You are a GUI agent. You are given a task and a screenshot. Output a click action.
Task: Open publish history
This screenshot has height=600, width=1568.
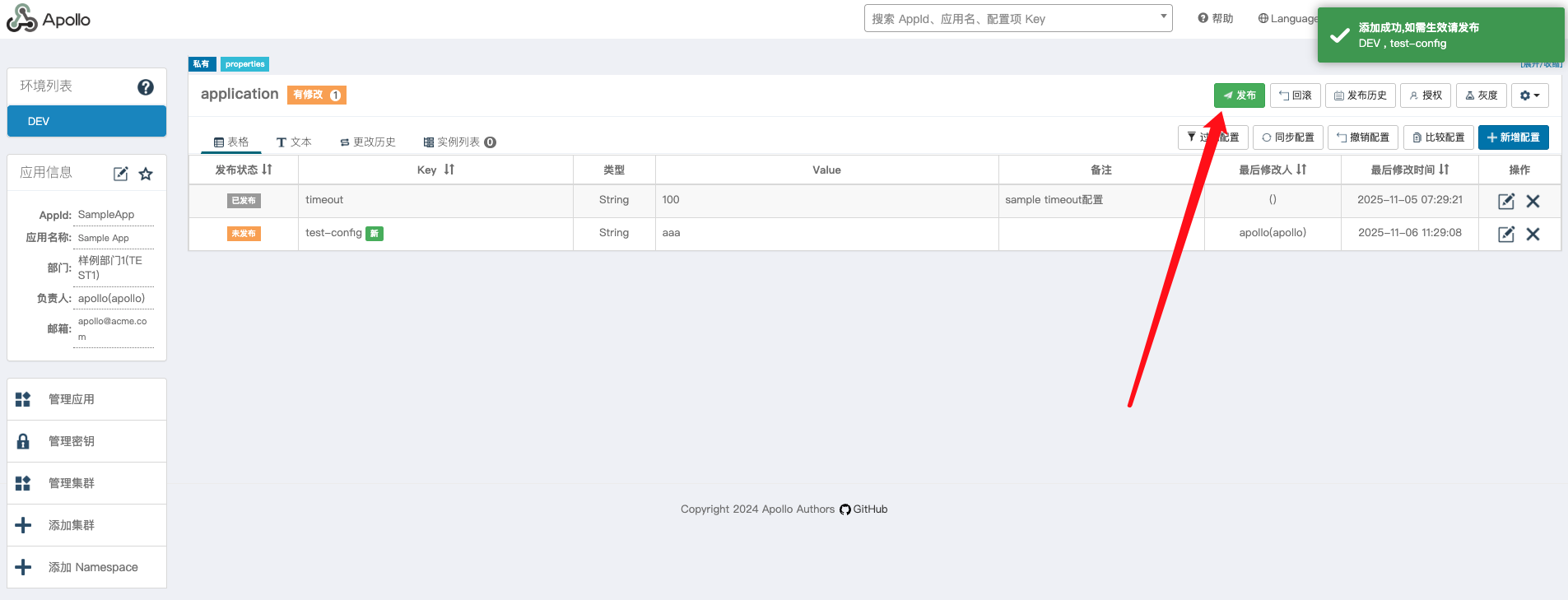point(1361,95)
